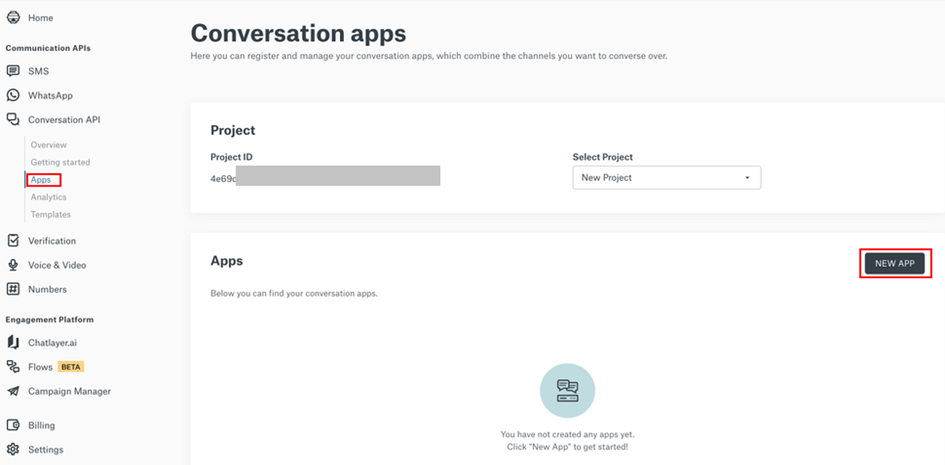Image resolution: width=945 pixels, height=465 pixels.
Task: Open Templates in the sidebar
Action: [51, 214]
